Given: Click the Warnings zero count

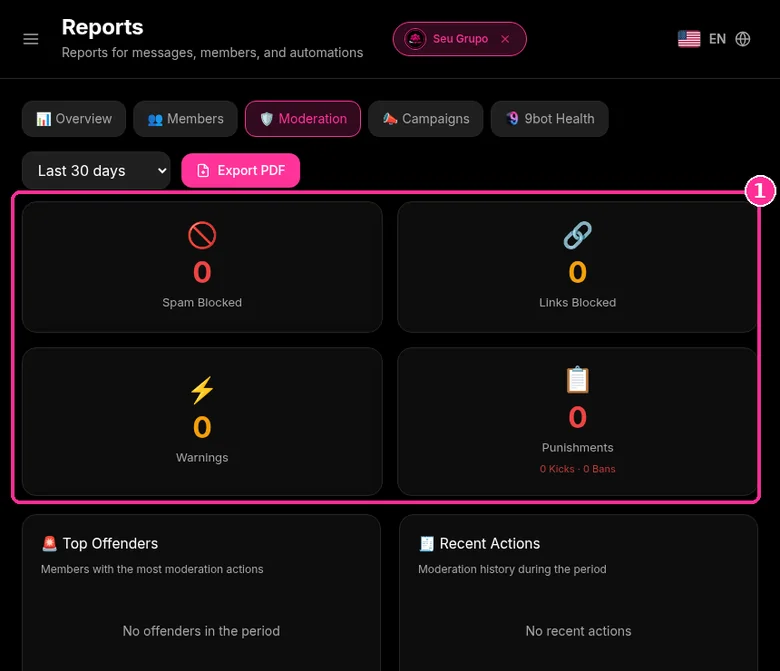Looking at the screenshot, I should click(x=202, y=427).
